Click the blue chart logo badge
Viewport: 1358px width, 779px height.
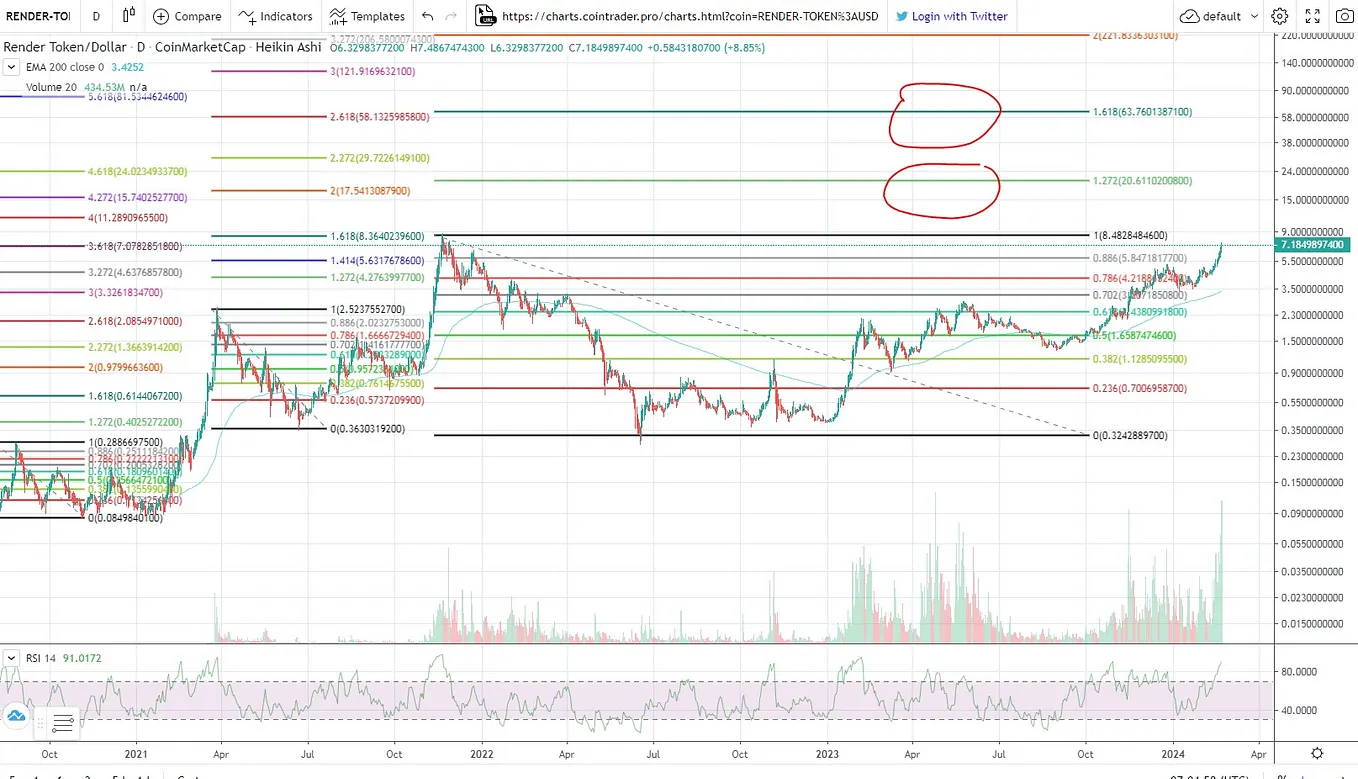[15, 715]
